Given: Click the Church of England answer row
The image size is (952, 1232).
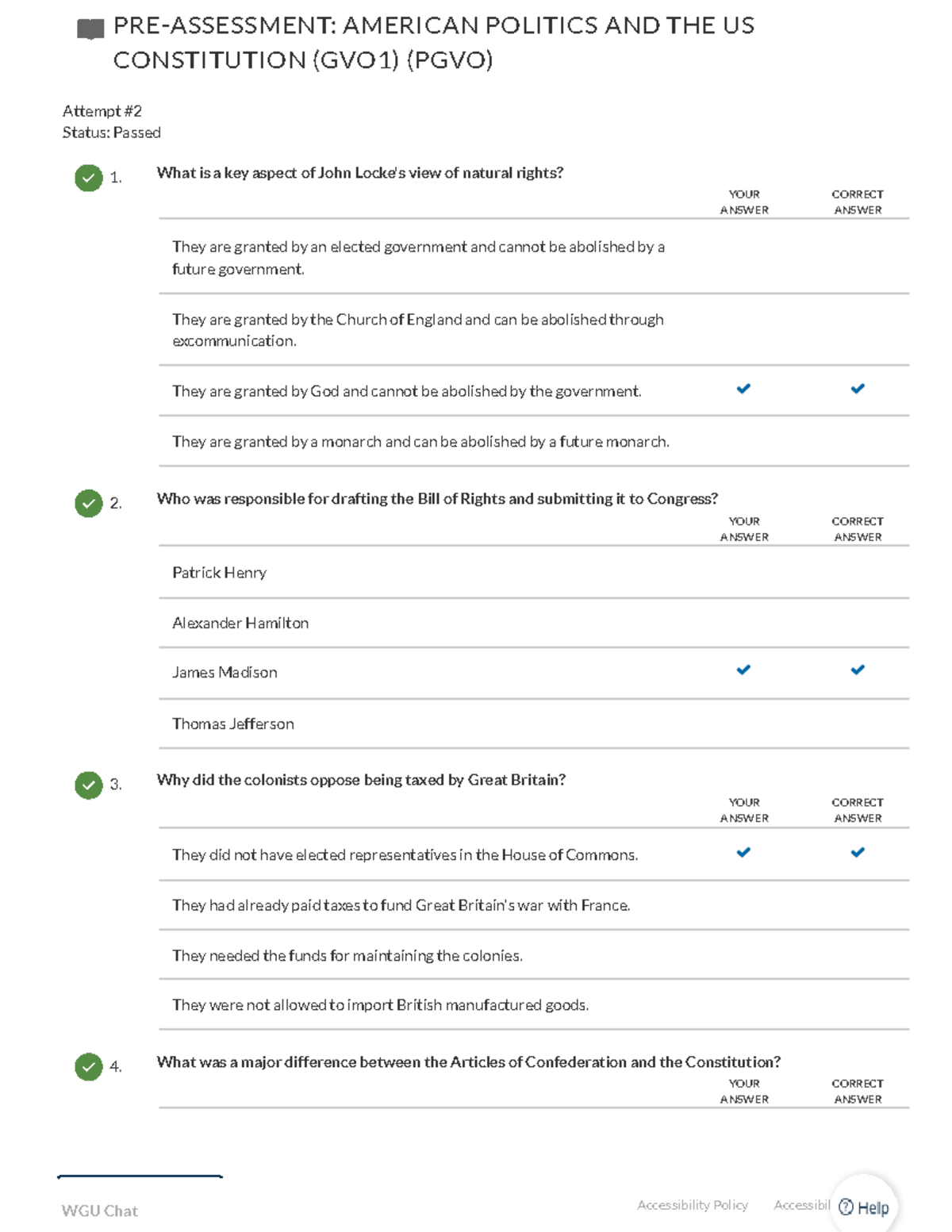Looking at the screenshot, I should click(418, 330).
